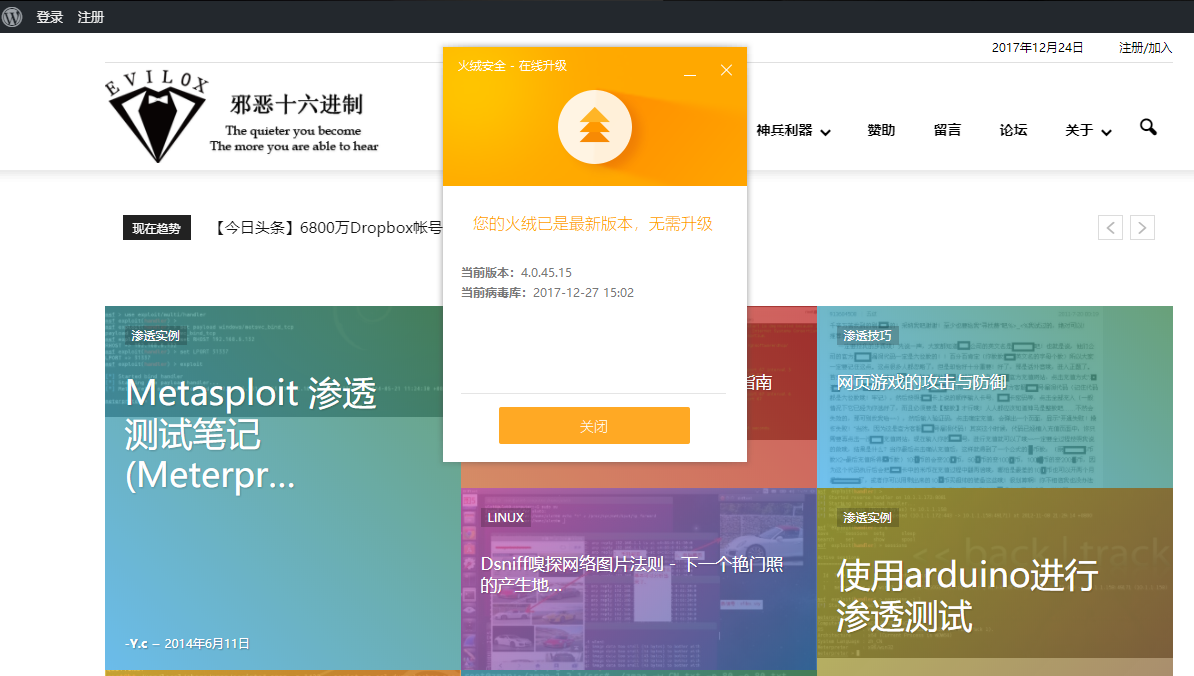
Task: Click the 2014年6月11日 post date
Action: [x=207, y=643]
